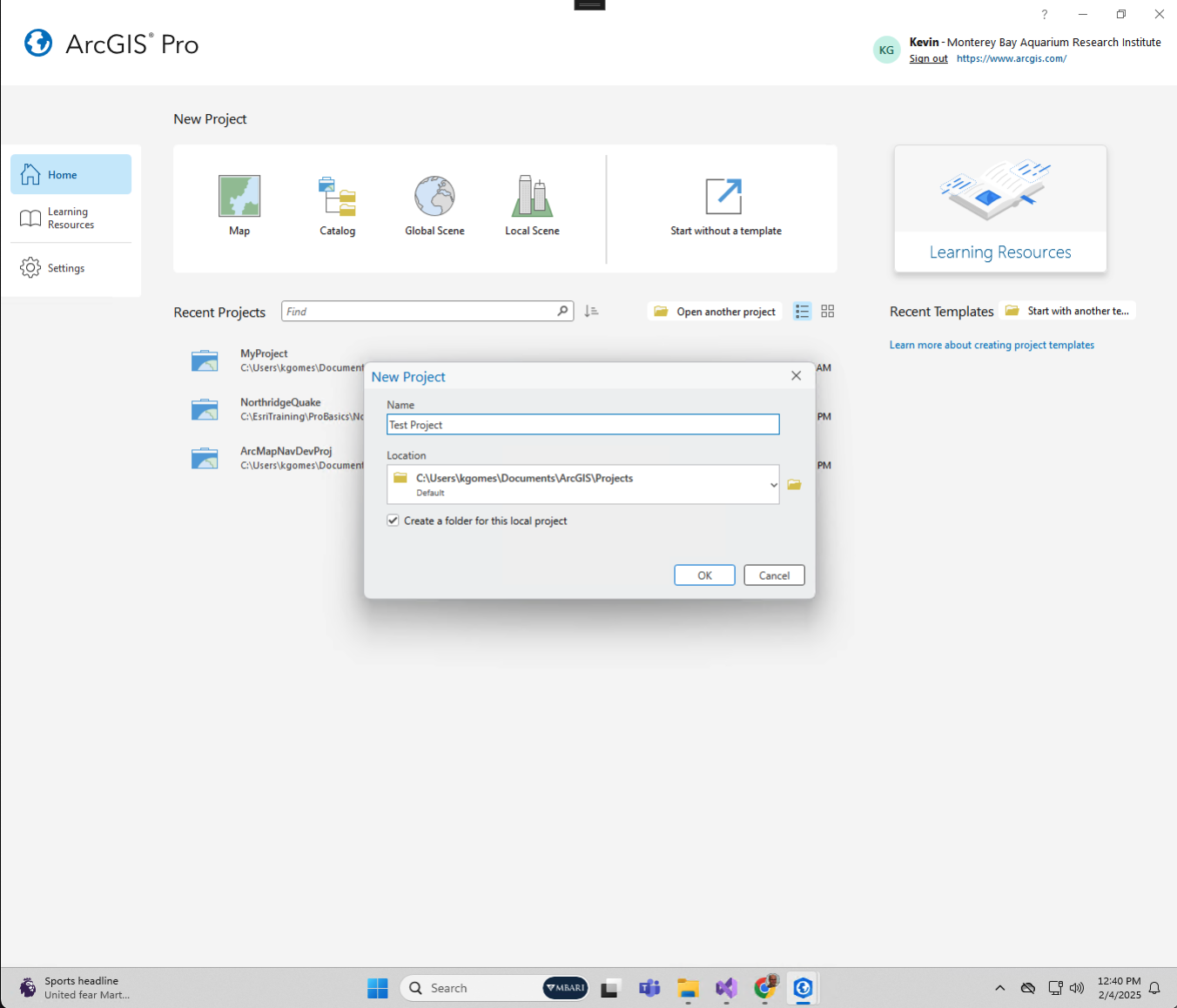Image resolution: width=1177 pixels, height=1008 pixels.
Task: Click Start without a template icon
Action: coord(724,197)
